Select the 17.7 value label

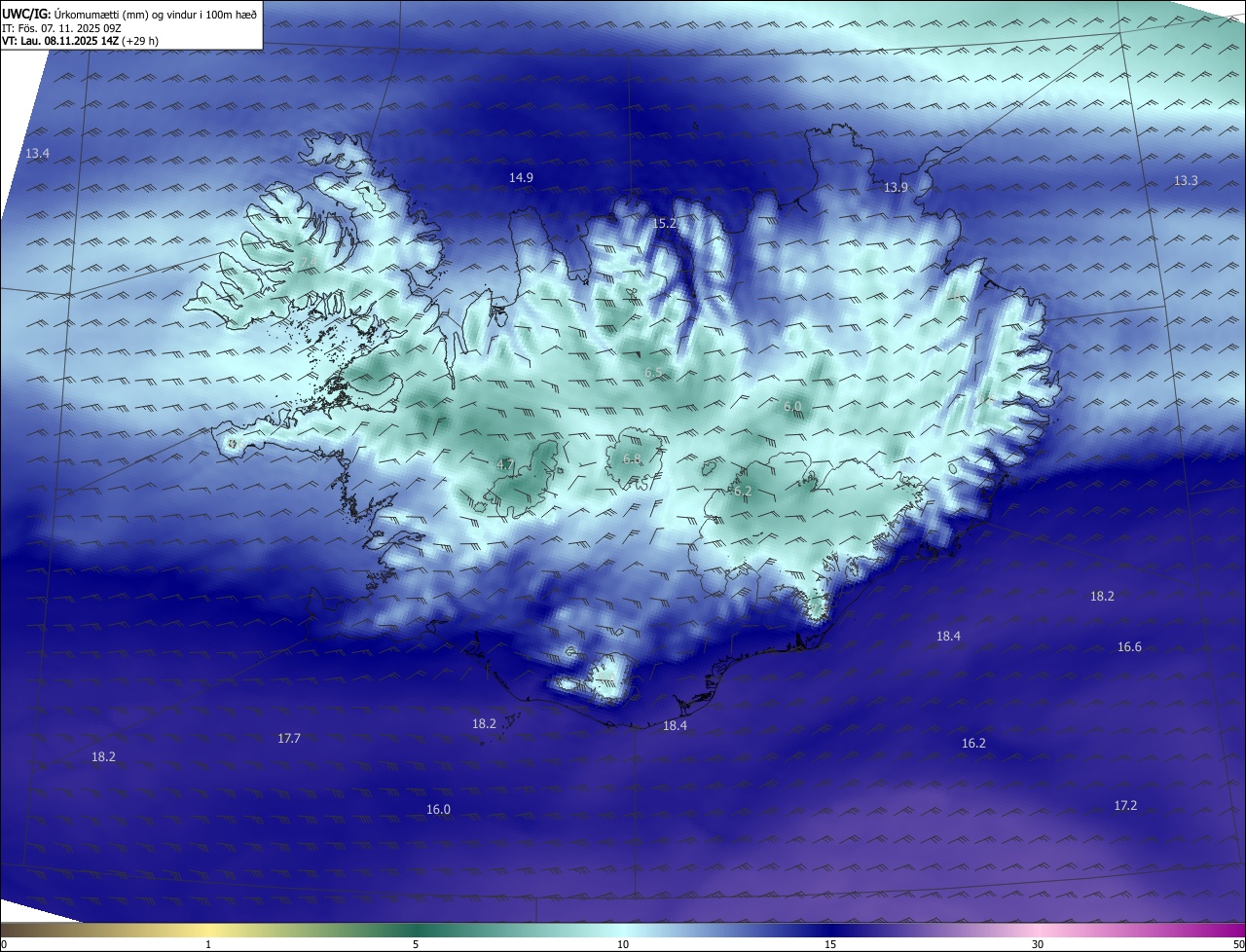tap(289, 738)
